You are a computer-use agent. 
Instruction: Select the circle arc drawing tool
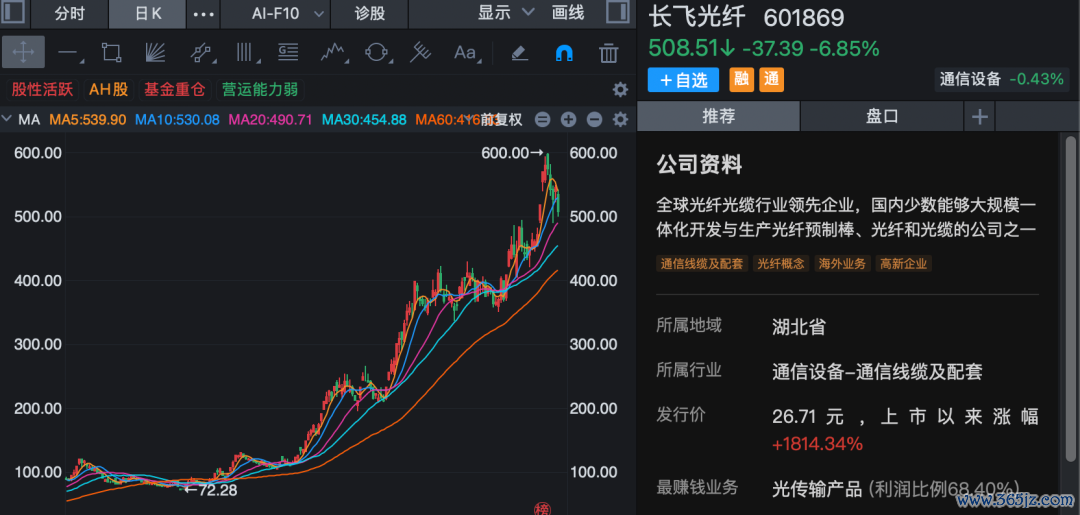point(377,52)
